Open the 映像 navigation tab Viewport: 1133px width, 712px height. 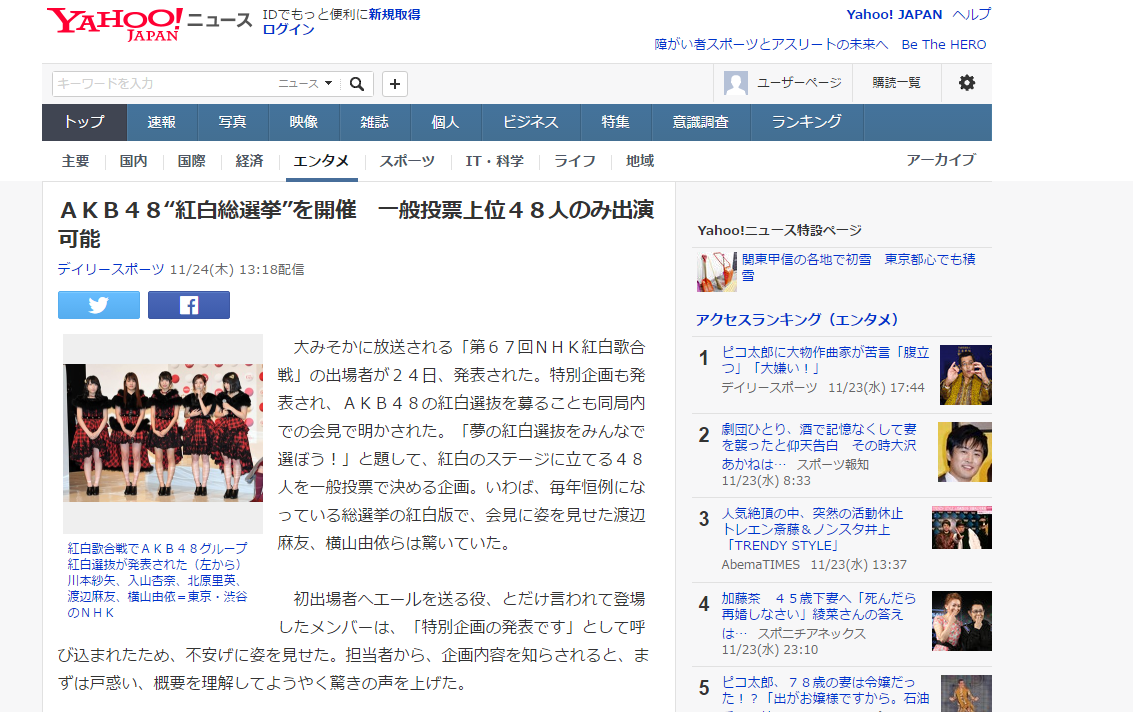point(303,122)
